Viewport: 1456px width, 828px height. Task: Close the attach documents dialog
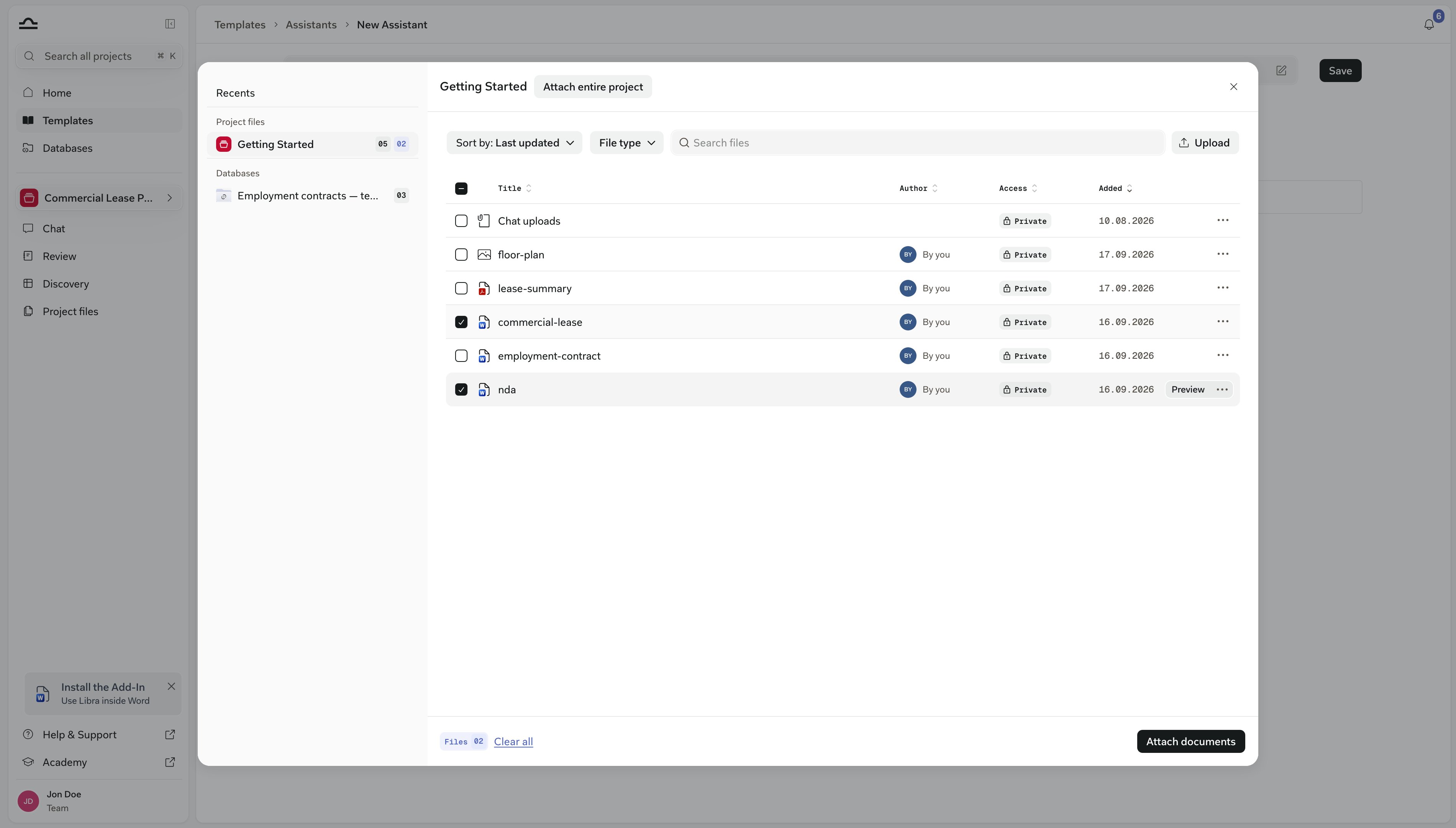pyautogui.click(x=1233, y=87)
